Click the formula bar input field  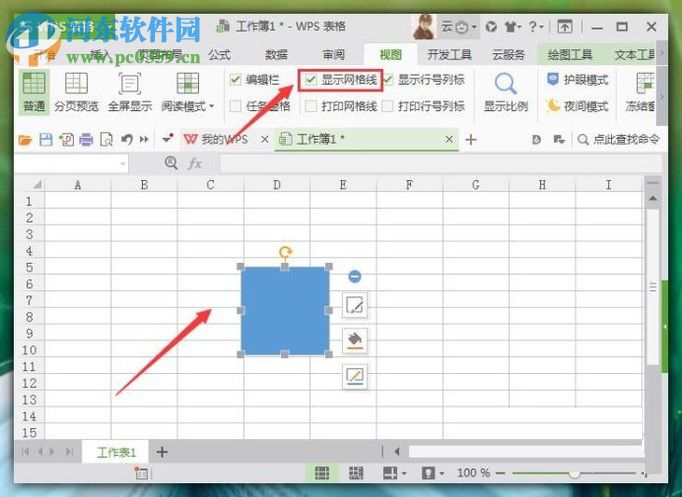[441, 164]
